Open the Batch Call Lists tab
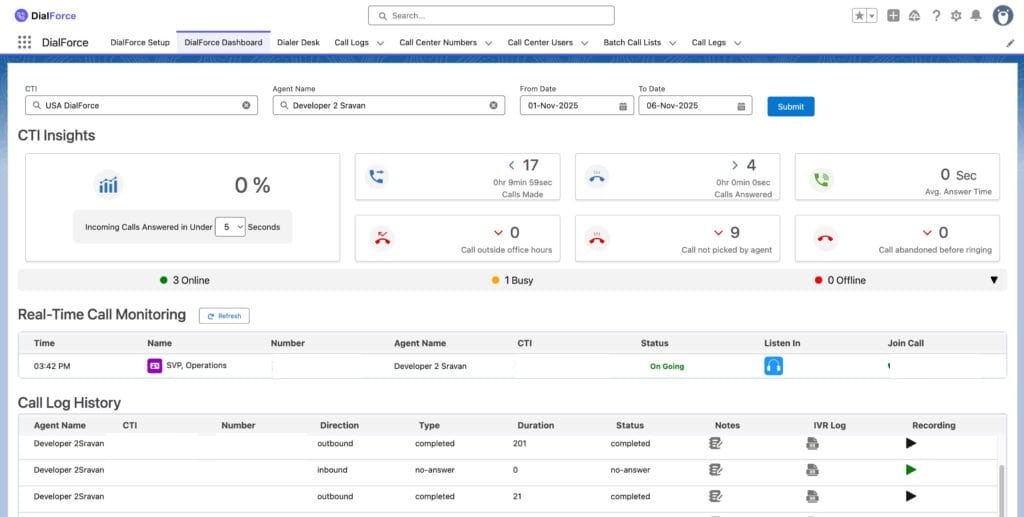The height and width of the screenshot is (517, 1024). [632, 42]
